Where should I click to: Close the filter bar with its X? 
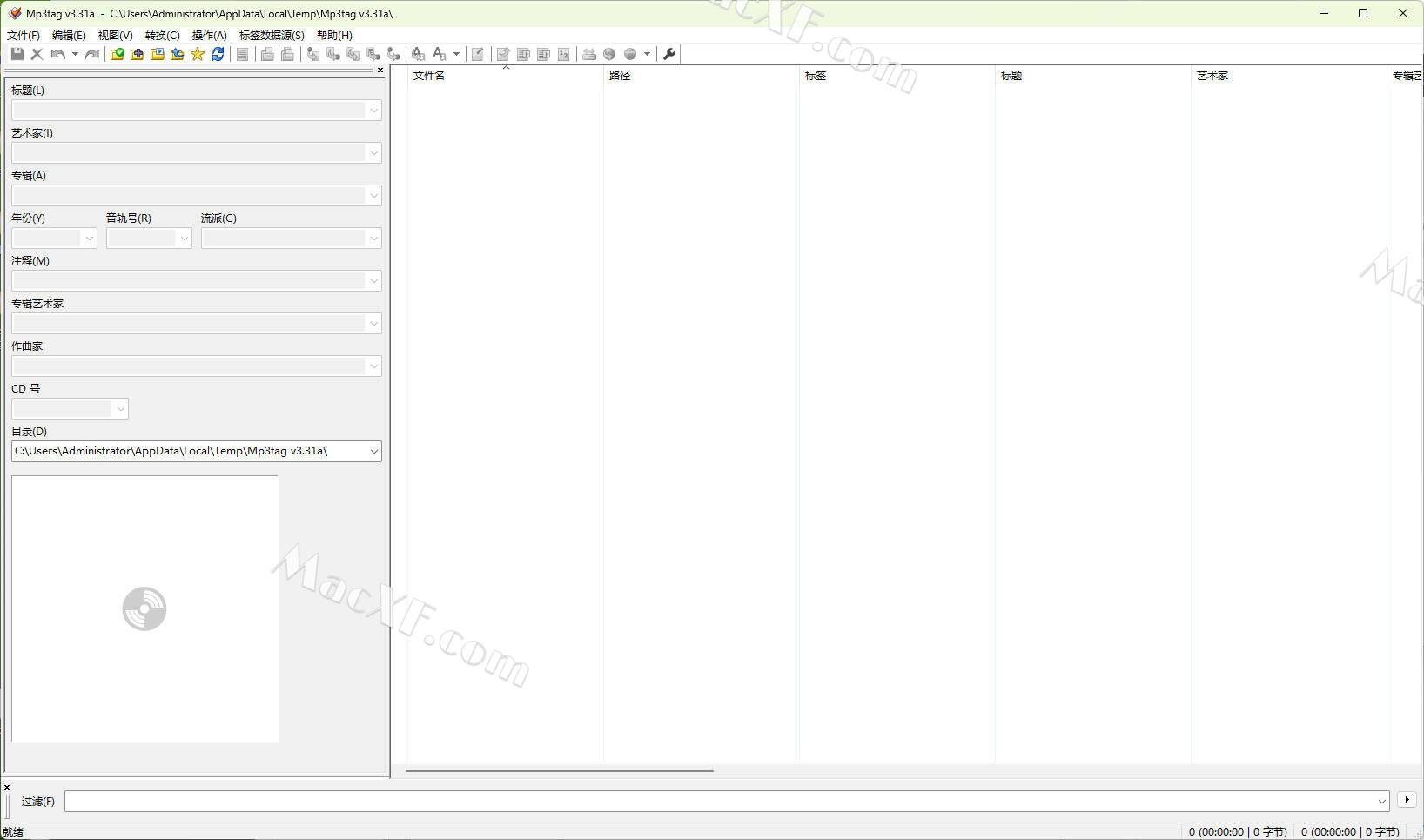click(7, 787)
